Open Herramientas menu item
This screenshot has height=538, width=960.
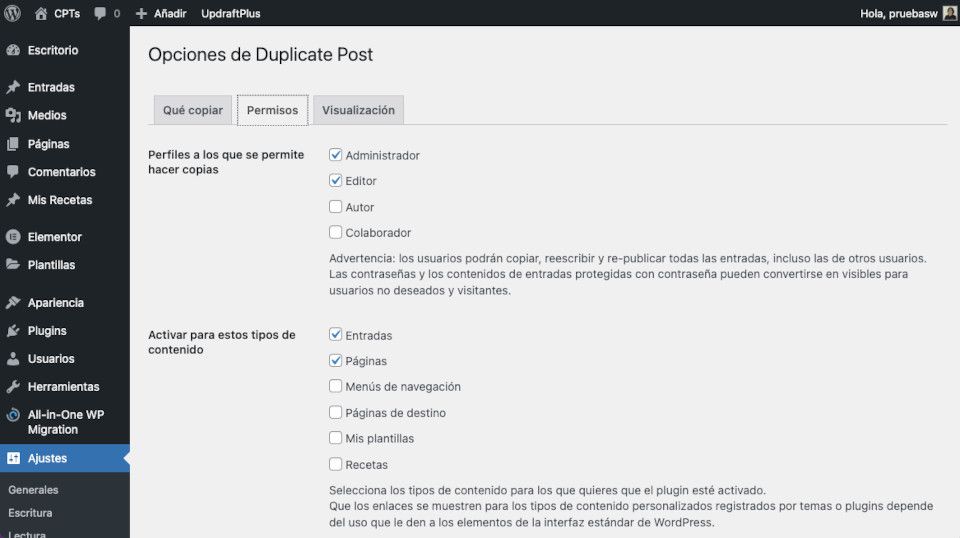pos(65,387)
